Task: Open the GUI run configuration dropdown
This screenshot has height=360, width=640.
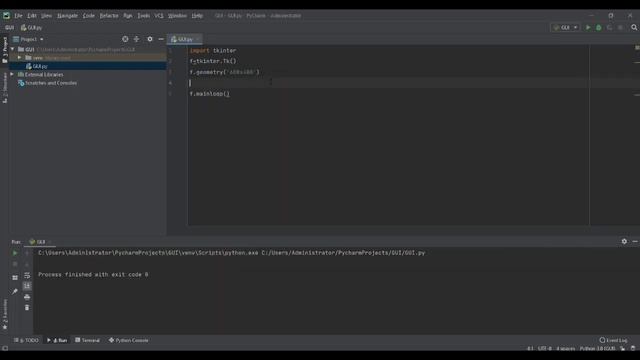Action: coord(565,27)
